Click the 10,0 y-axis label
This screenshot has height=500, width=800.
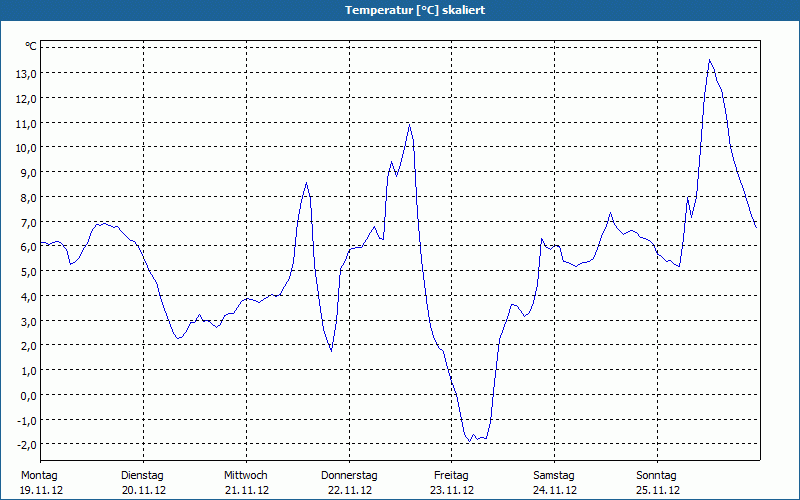pos(26,148)
